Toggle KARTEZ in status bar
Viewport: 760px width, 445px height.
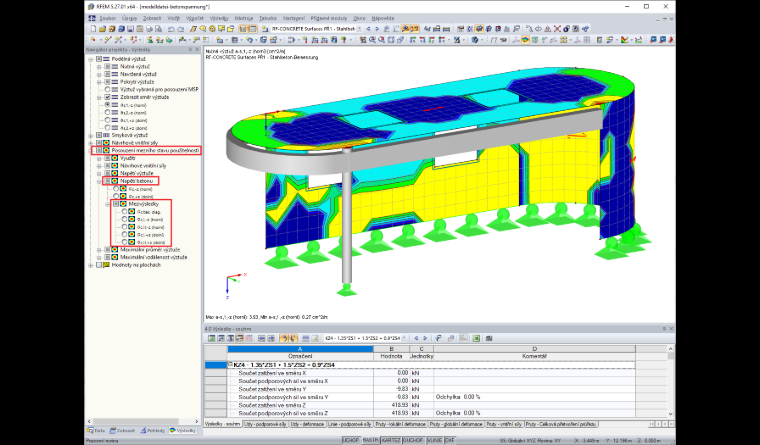391,440
